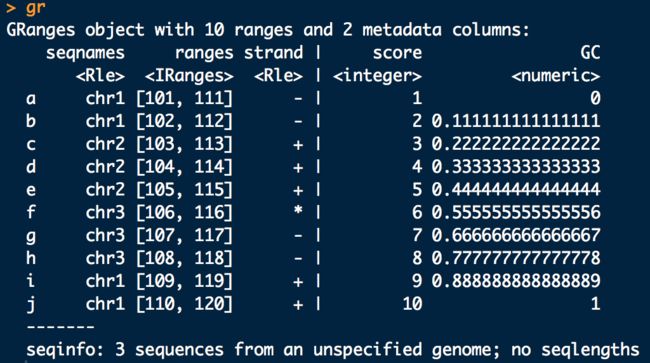
Task: Click the <integer> type label
Action: click(x=377, y=76)
